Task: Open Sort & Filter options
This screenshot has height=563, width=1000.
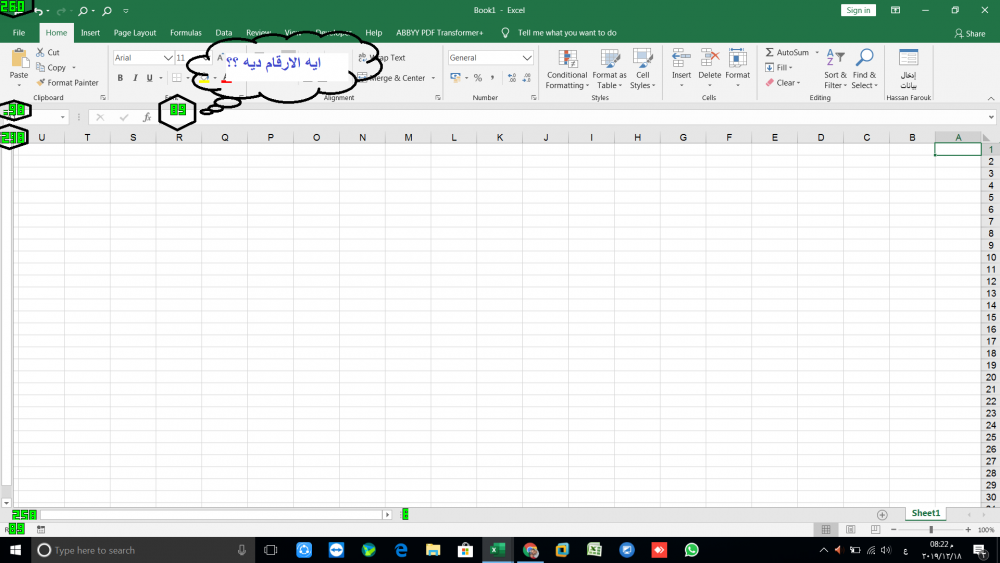Action: click(x=835, y=69)
